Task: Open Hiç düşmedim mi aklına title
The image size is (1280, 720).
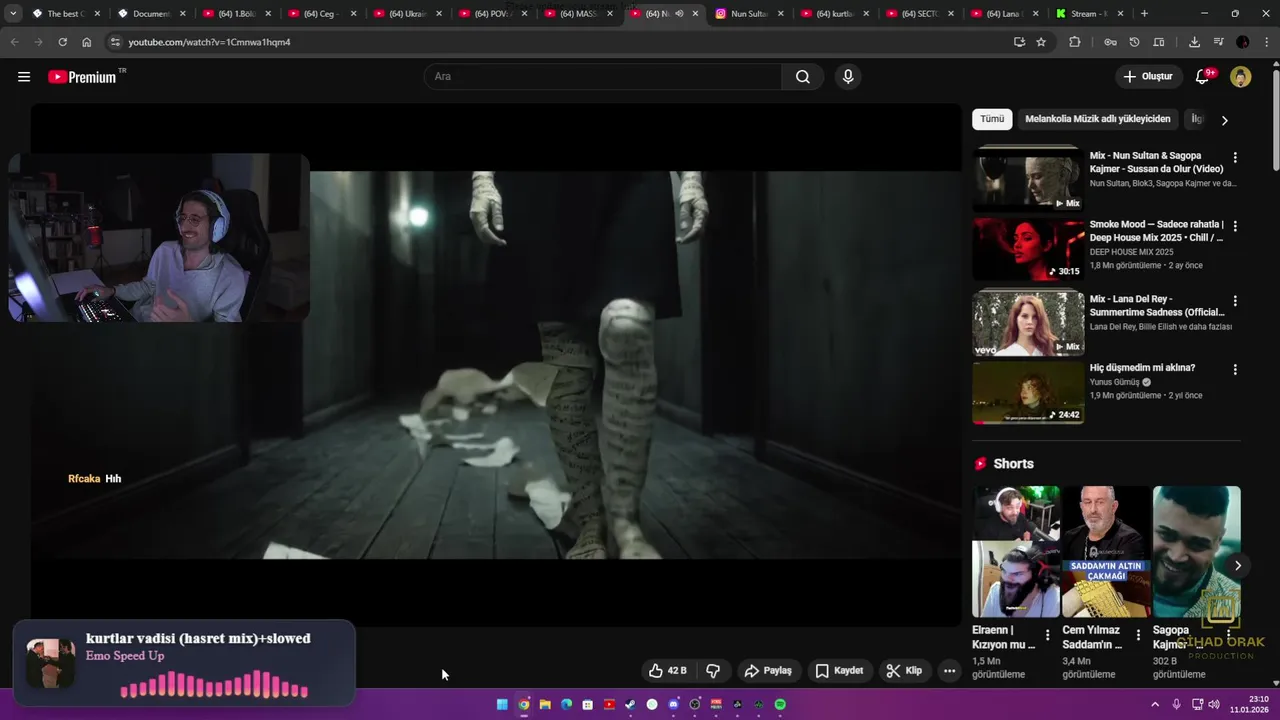Action: pos(1142,368)
